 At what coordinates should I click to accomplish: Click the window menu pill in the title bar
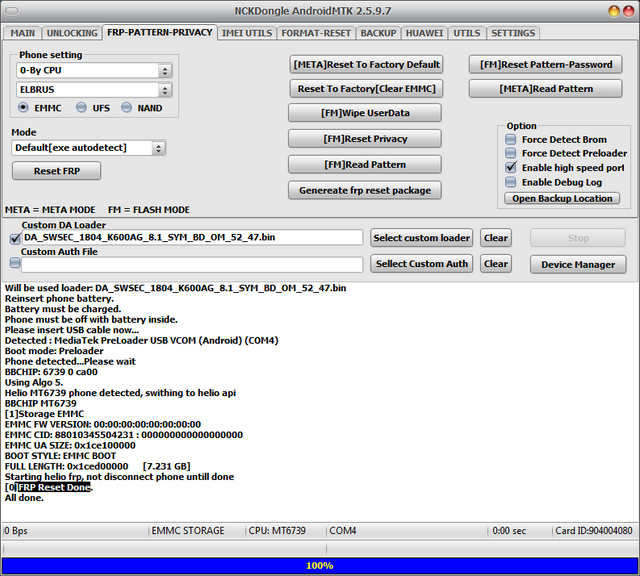pyautogui.click(x=12, y=11)
